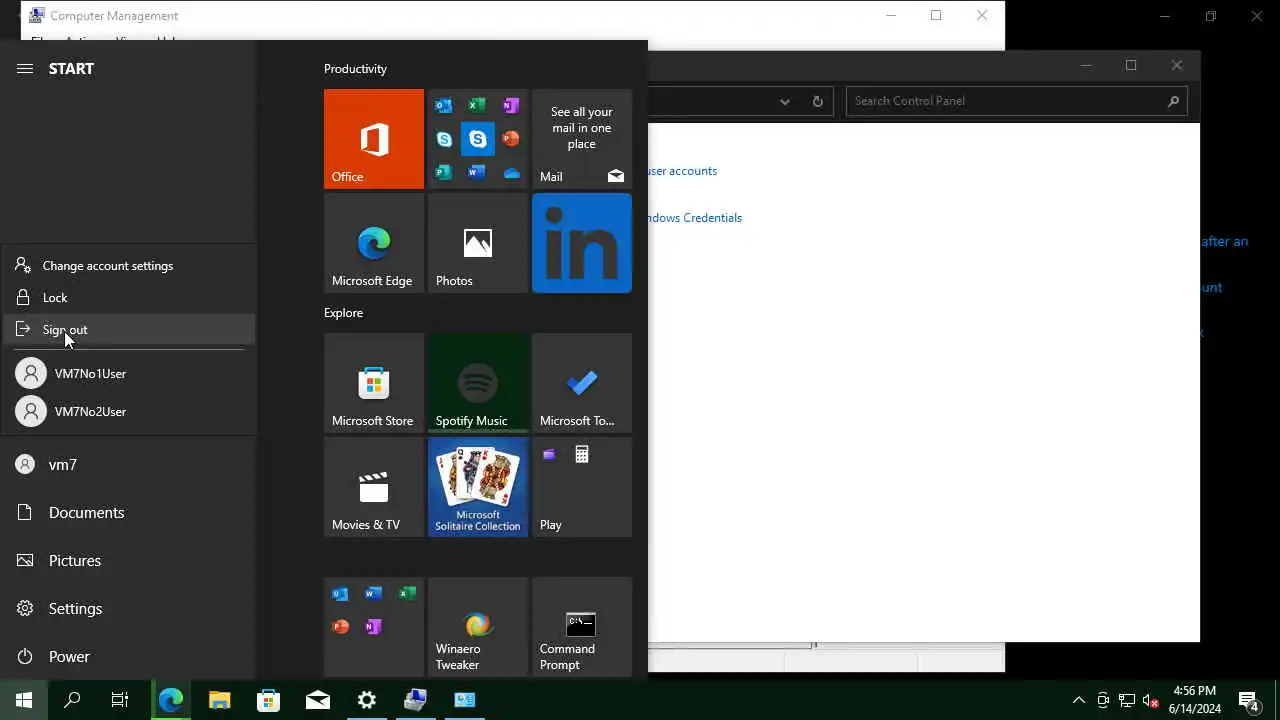The image size is (1280, 720).
Task: Refresh the Control Panel window
Action: click(817, 101)
